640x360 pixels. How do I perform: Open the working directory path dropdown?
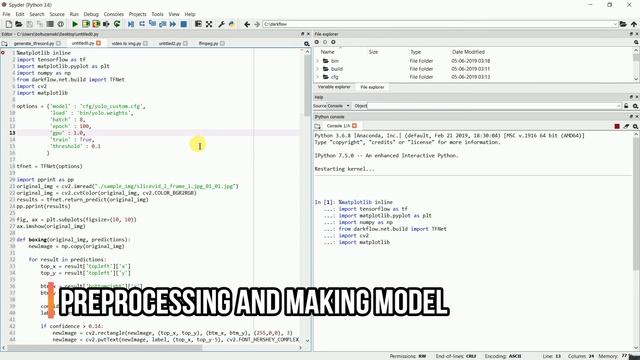tap(615, 24)
